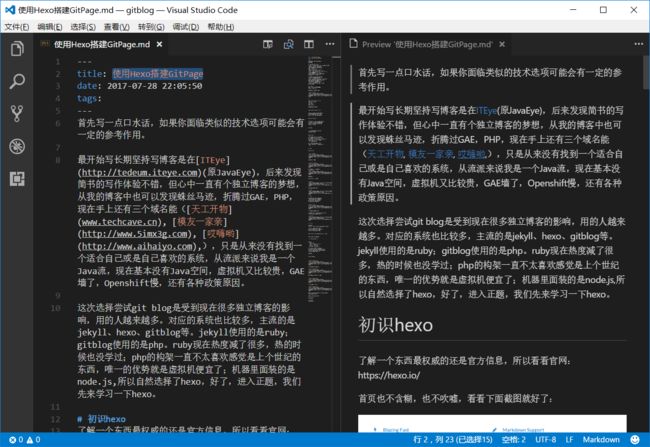Open the Debug view in activity bar
The image size is (650, 447).
[17, 146]
